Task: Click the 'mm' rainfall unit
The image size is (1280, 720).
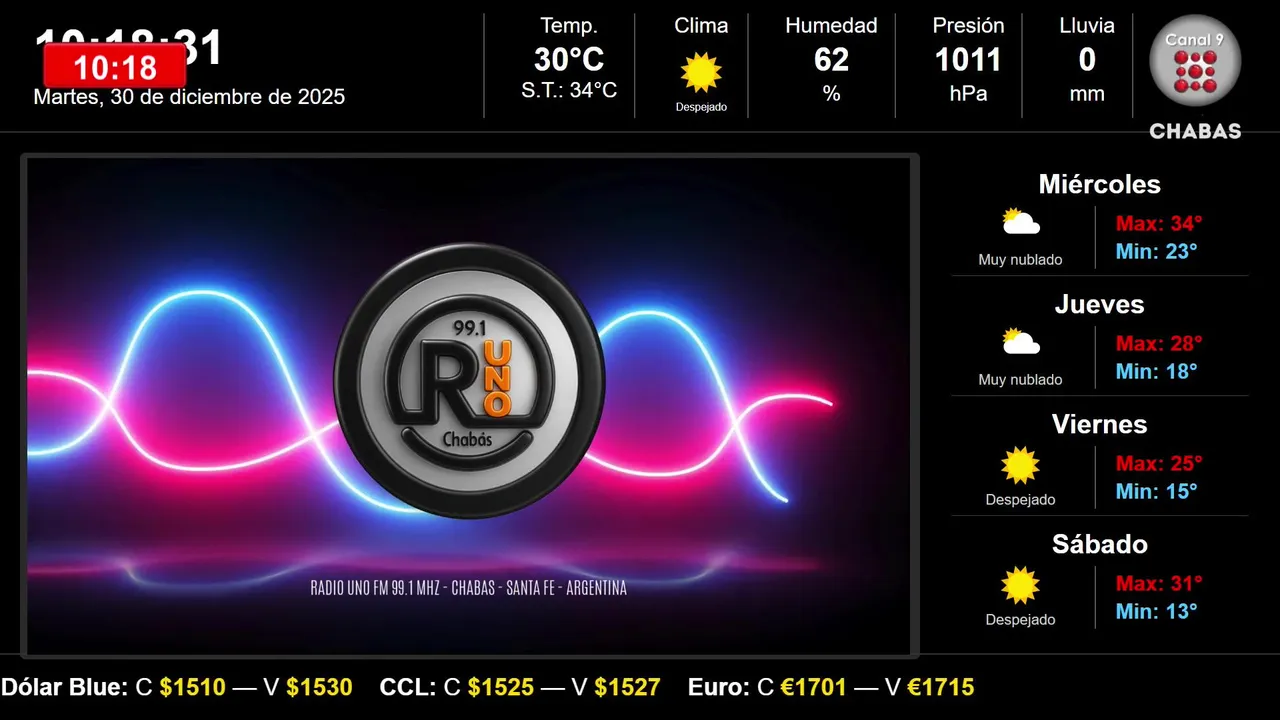Action: coord(1087,94)
